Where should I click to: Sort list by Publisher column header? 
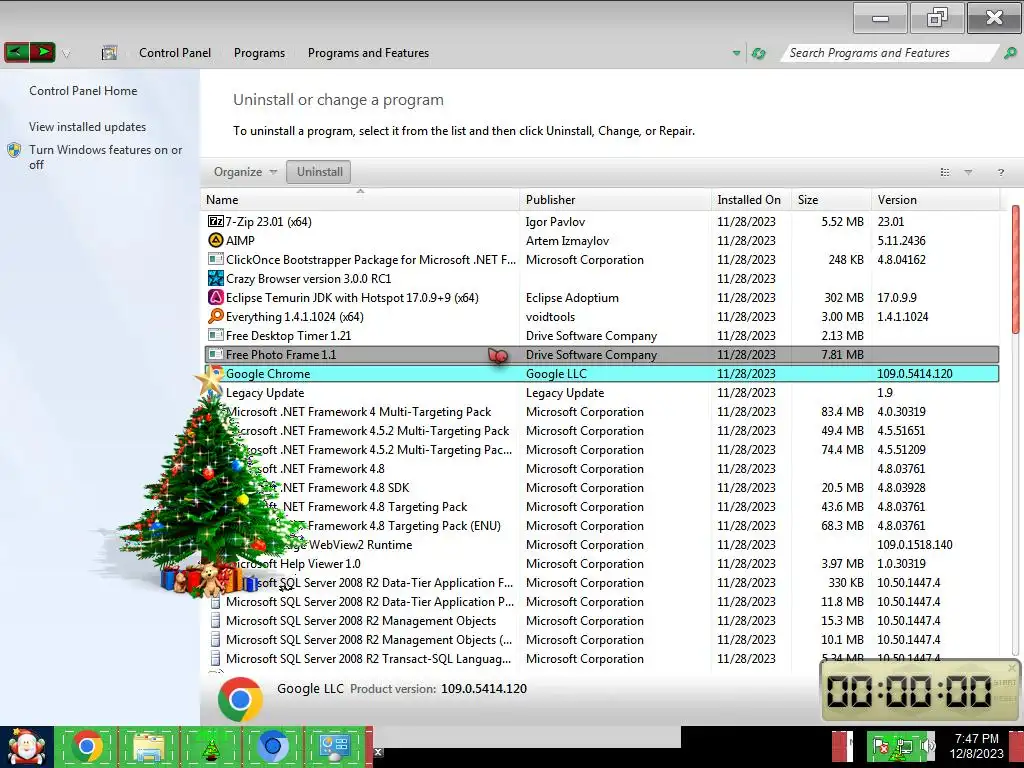click(616, 200)
